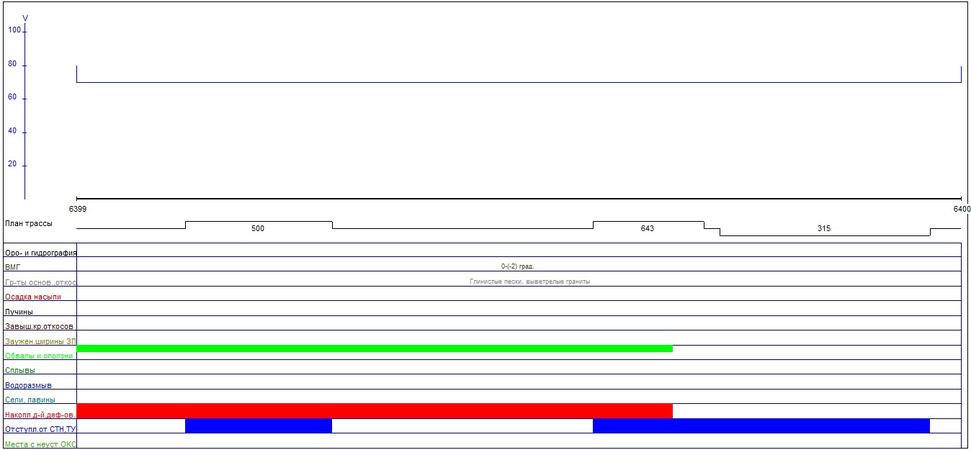Click the 'План трассы' label

coord(28,223)
